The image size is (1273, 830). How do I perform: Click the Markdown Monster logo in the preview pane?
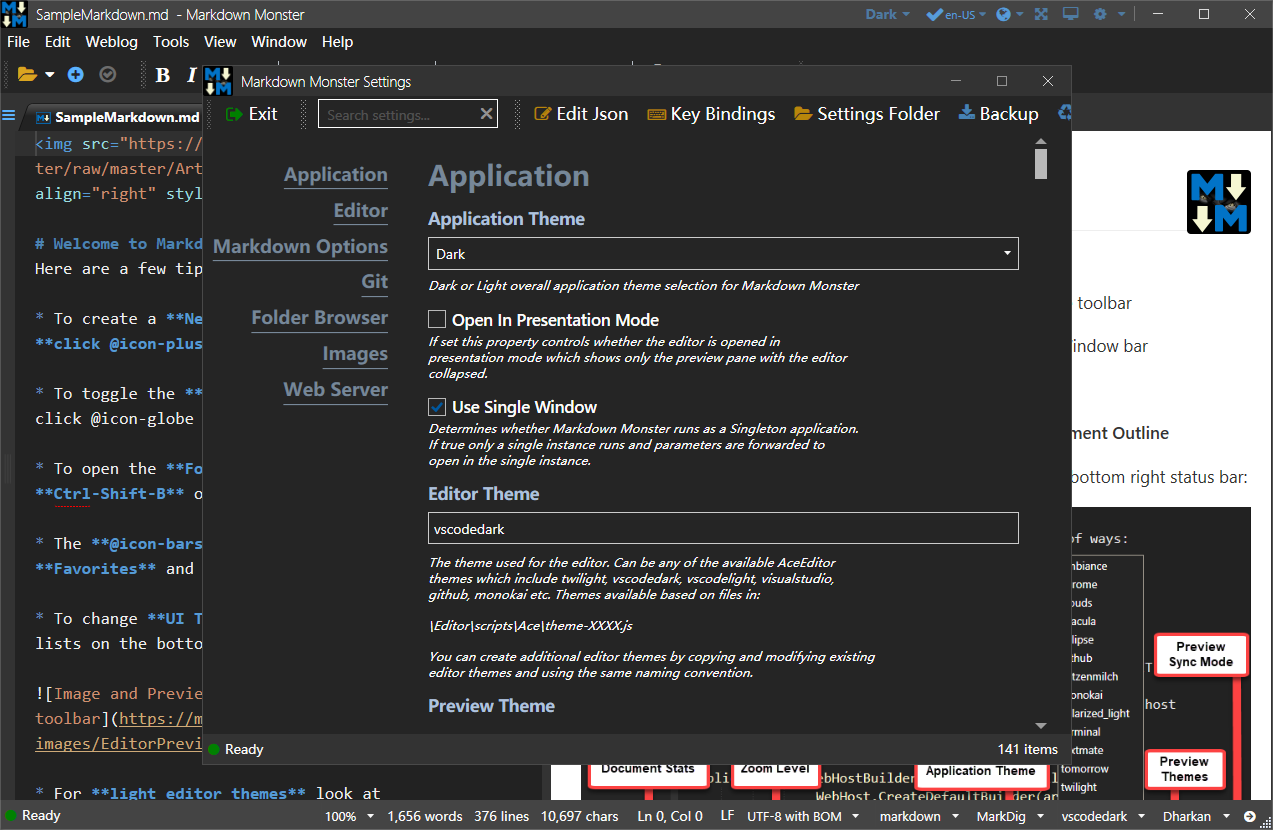coord(1219,203)
